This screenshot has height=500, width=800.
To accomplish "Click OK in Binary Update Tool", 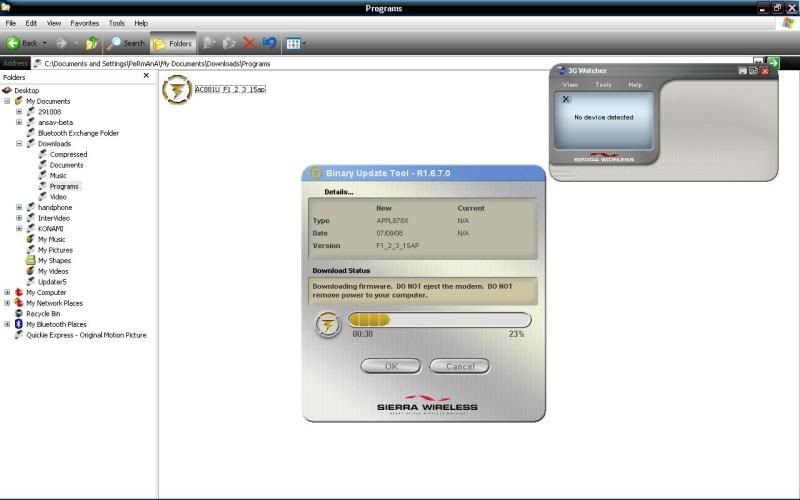I will [391, 366].
